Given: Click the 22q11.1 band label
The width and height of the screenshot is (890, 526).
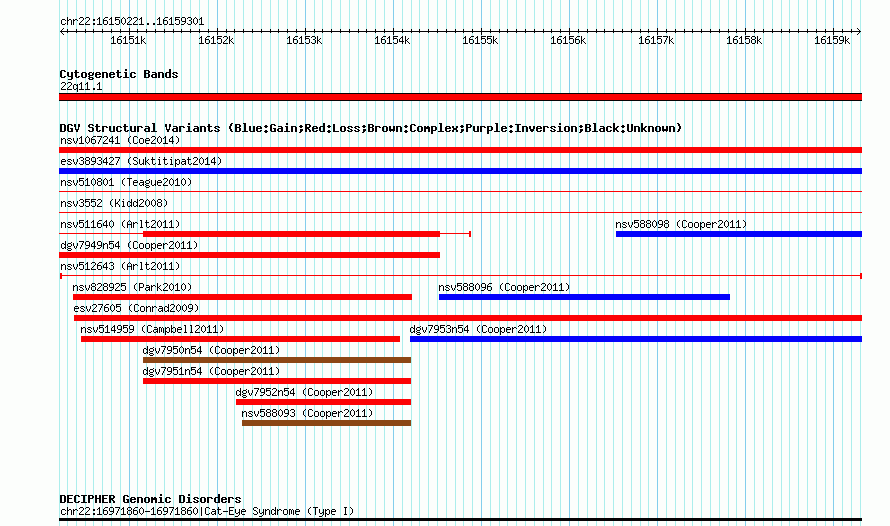Looking at the screenshot, I should pos(81,86).
